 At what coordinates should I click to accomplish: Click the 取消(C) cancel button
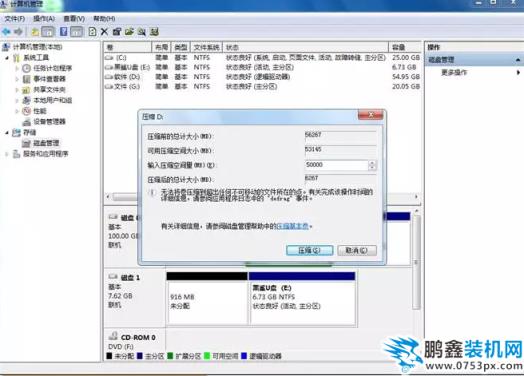357,250
